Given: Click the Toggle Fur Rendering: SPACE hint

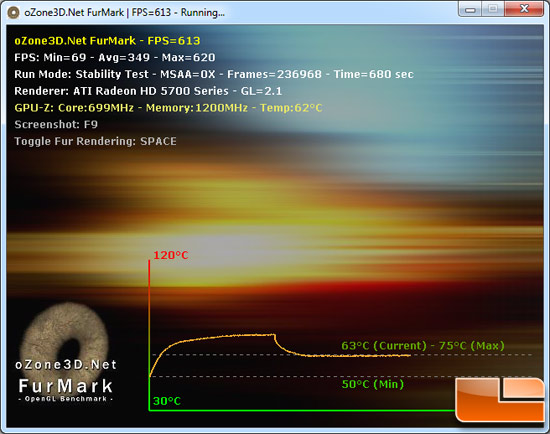Looking at the screenshot, I should (95, 141).
